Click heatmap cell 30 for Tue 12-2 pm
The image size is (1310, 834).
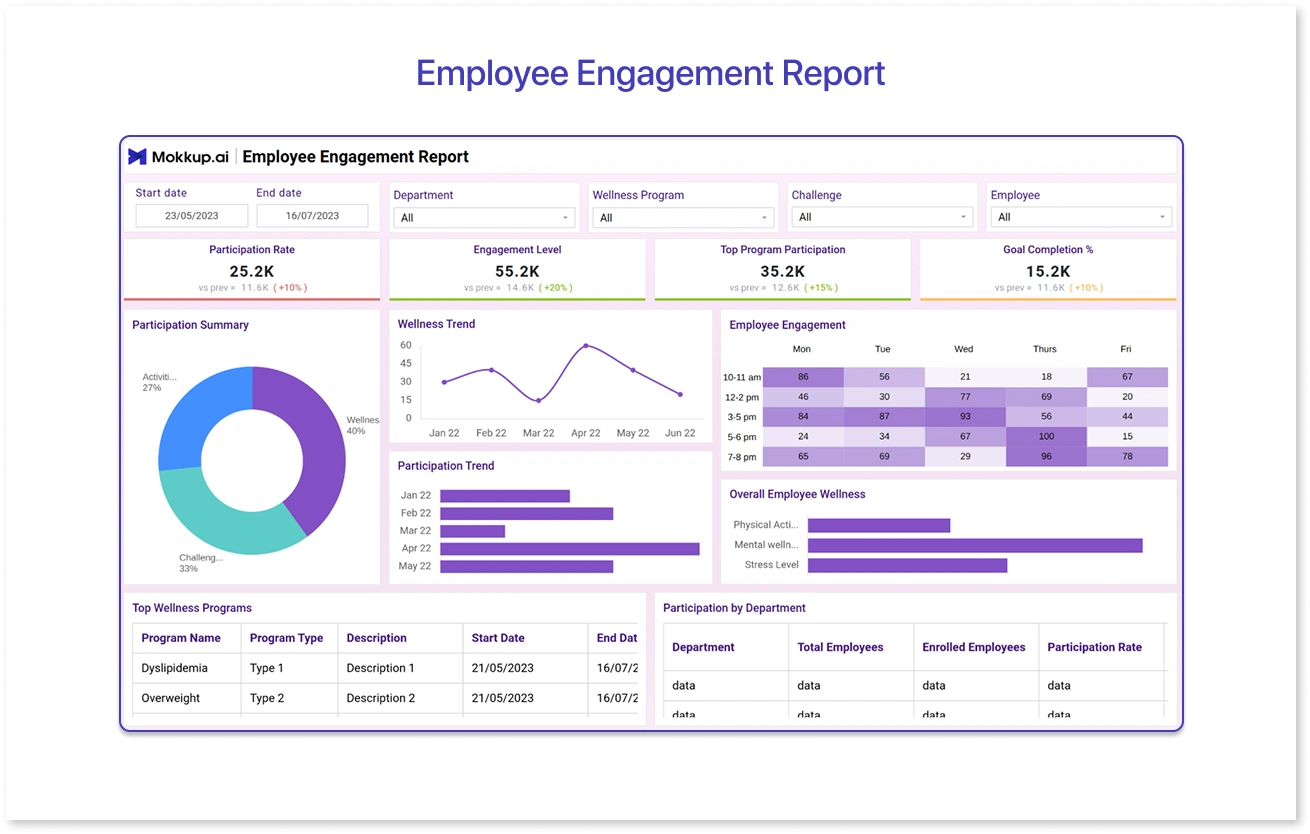(x=884, y=397)
